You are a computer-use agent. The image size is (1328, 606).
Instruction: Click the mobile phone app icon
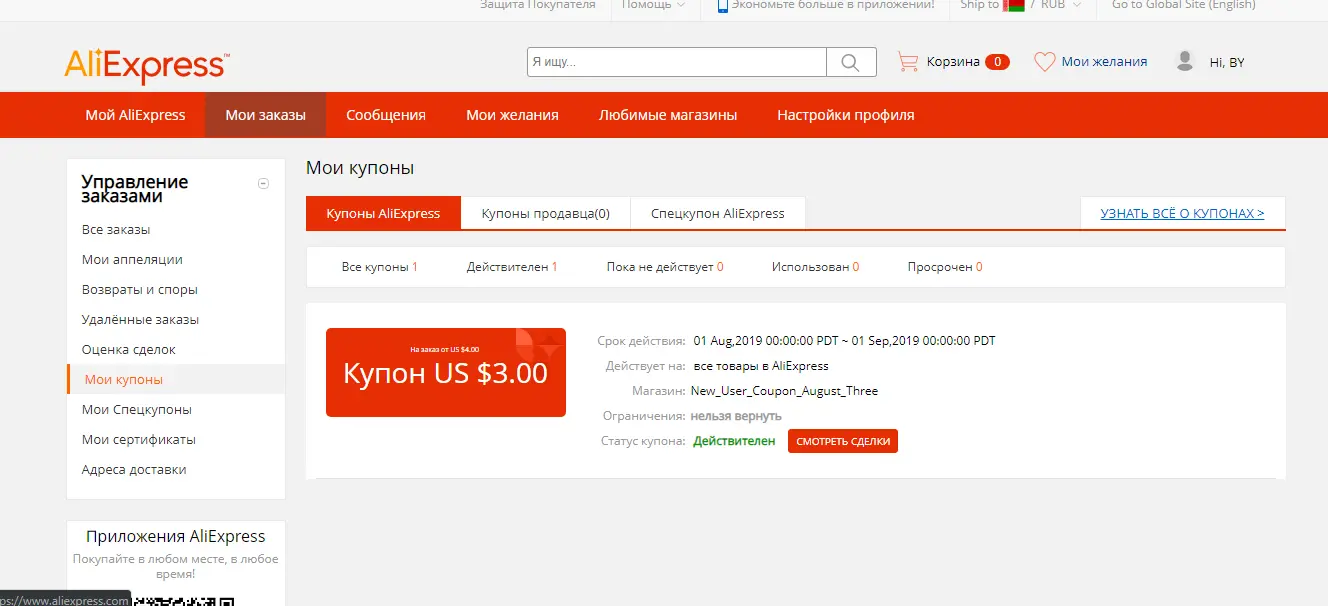coord(723,5)
